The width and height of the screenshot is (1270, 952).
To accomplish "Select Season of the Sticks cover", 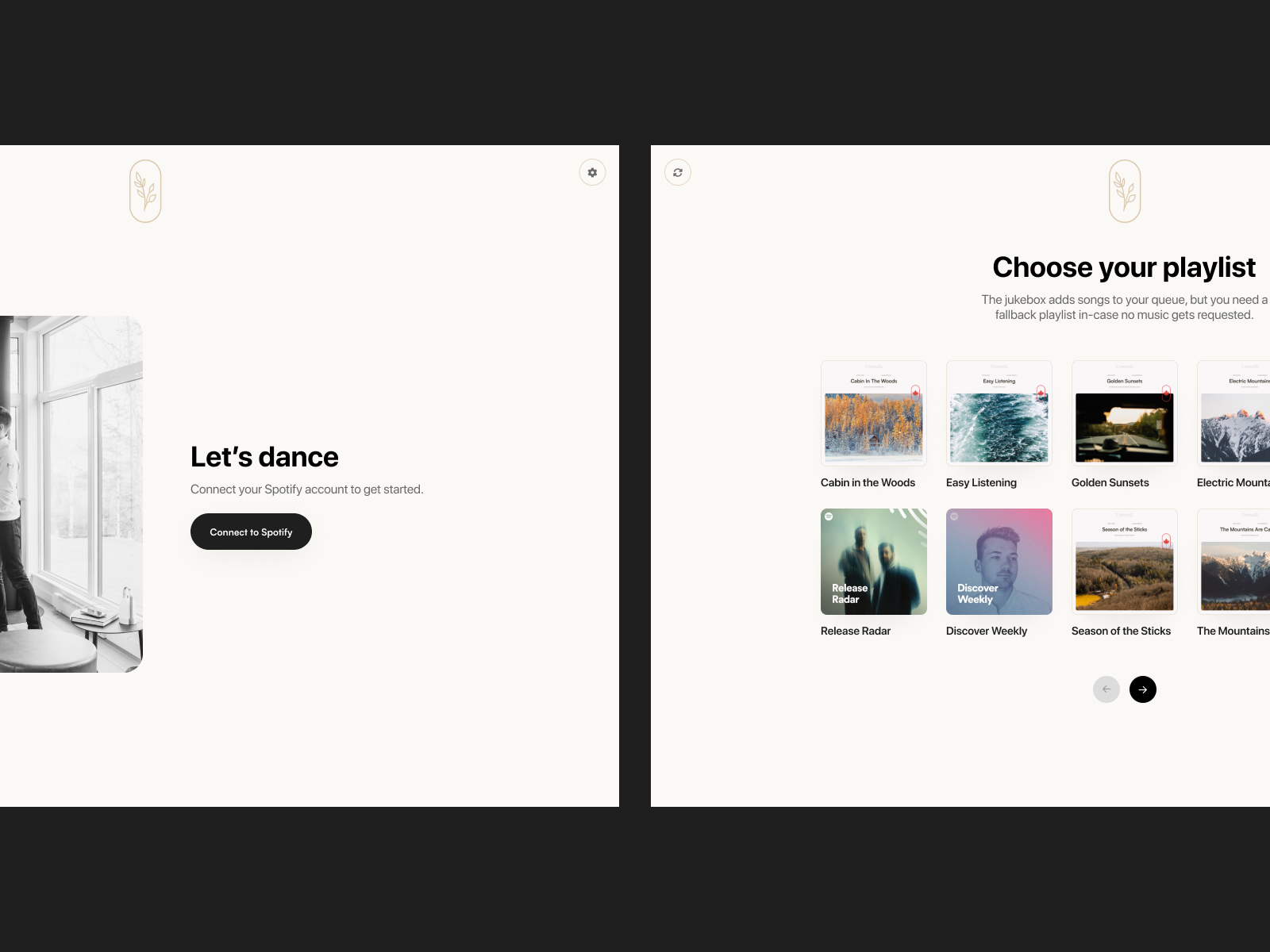I will [x=1124, y=561].
